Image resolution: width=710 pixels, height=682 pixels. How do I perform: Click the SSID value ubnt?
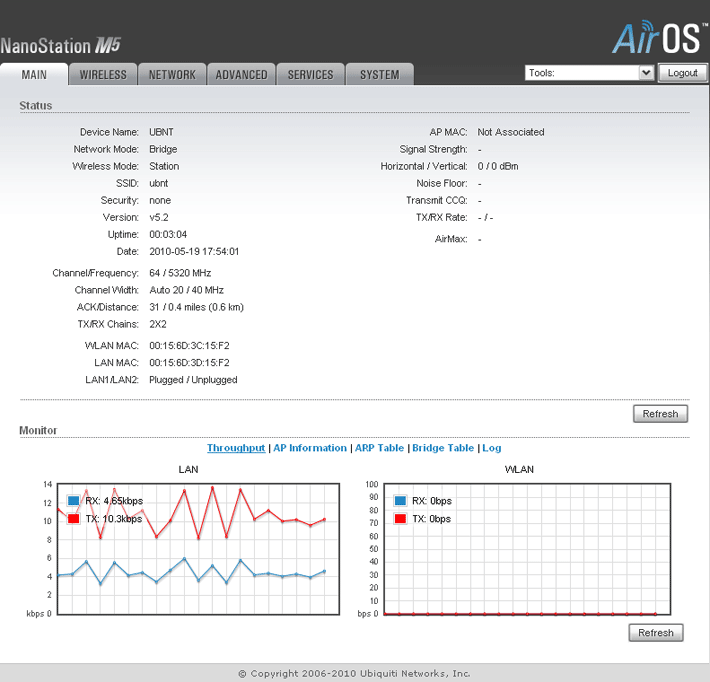(158, 183)
